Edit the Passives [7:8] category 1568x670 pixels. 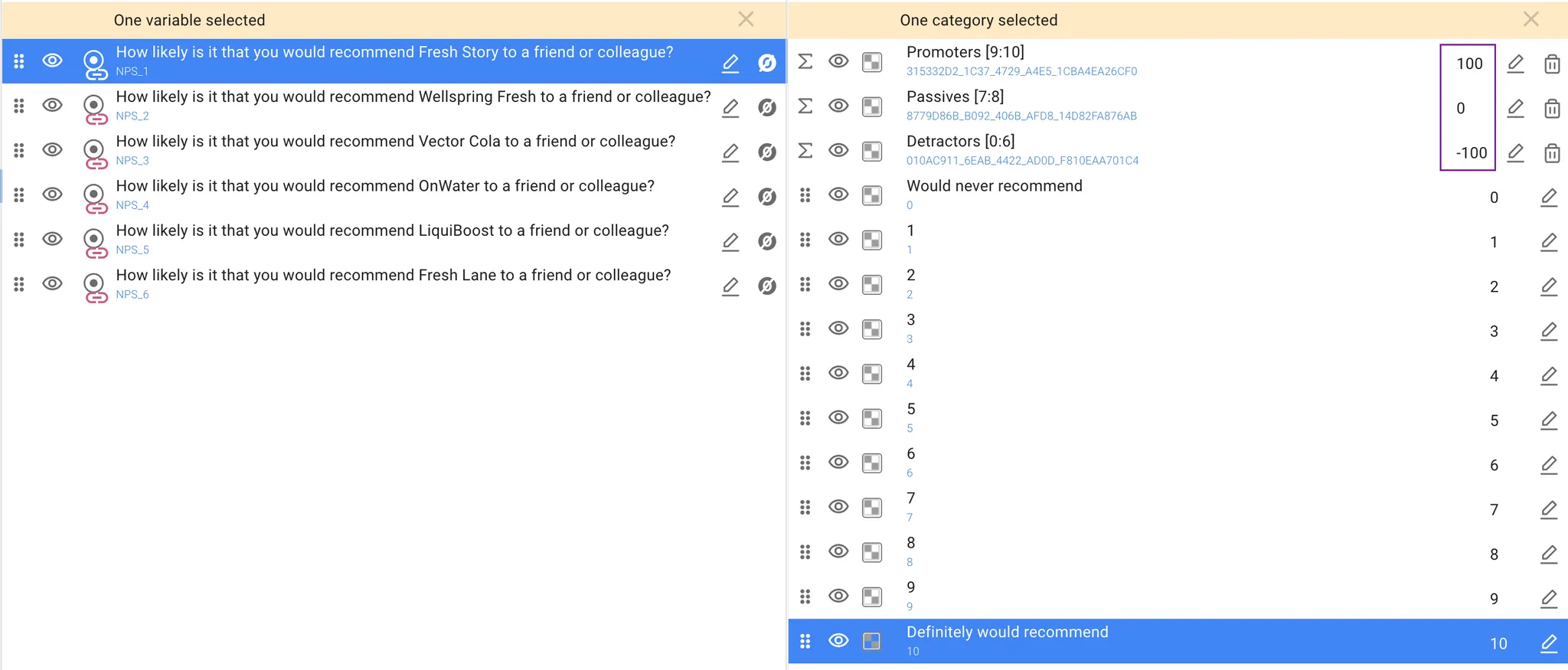click(x=1515, y=108)
